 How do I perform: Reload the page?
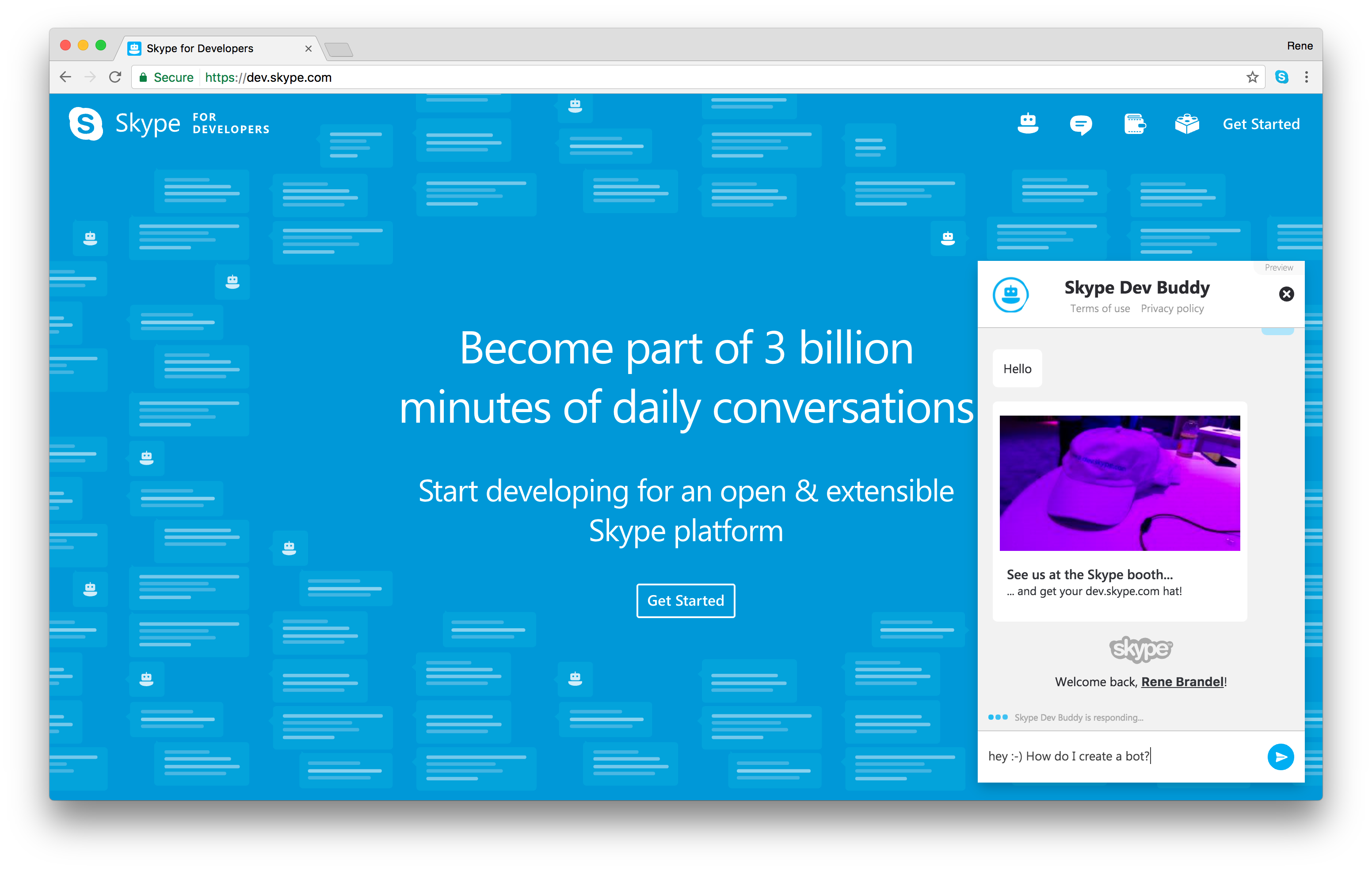pyautogui.click(x=115, y=77)
